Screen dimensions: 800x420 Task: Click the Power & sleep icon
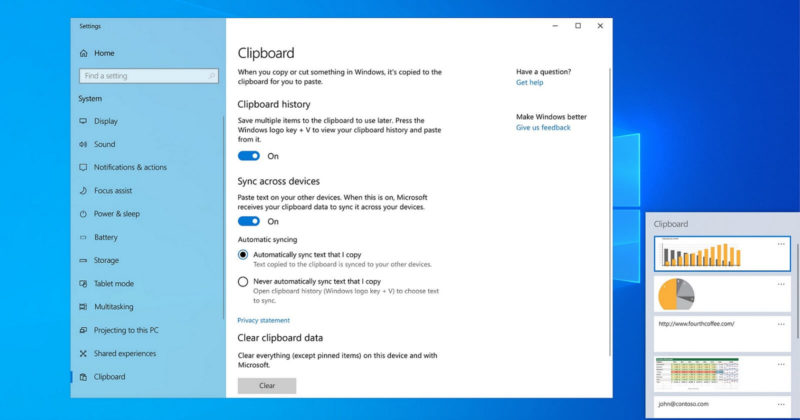(83, 214)
